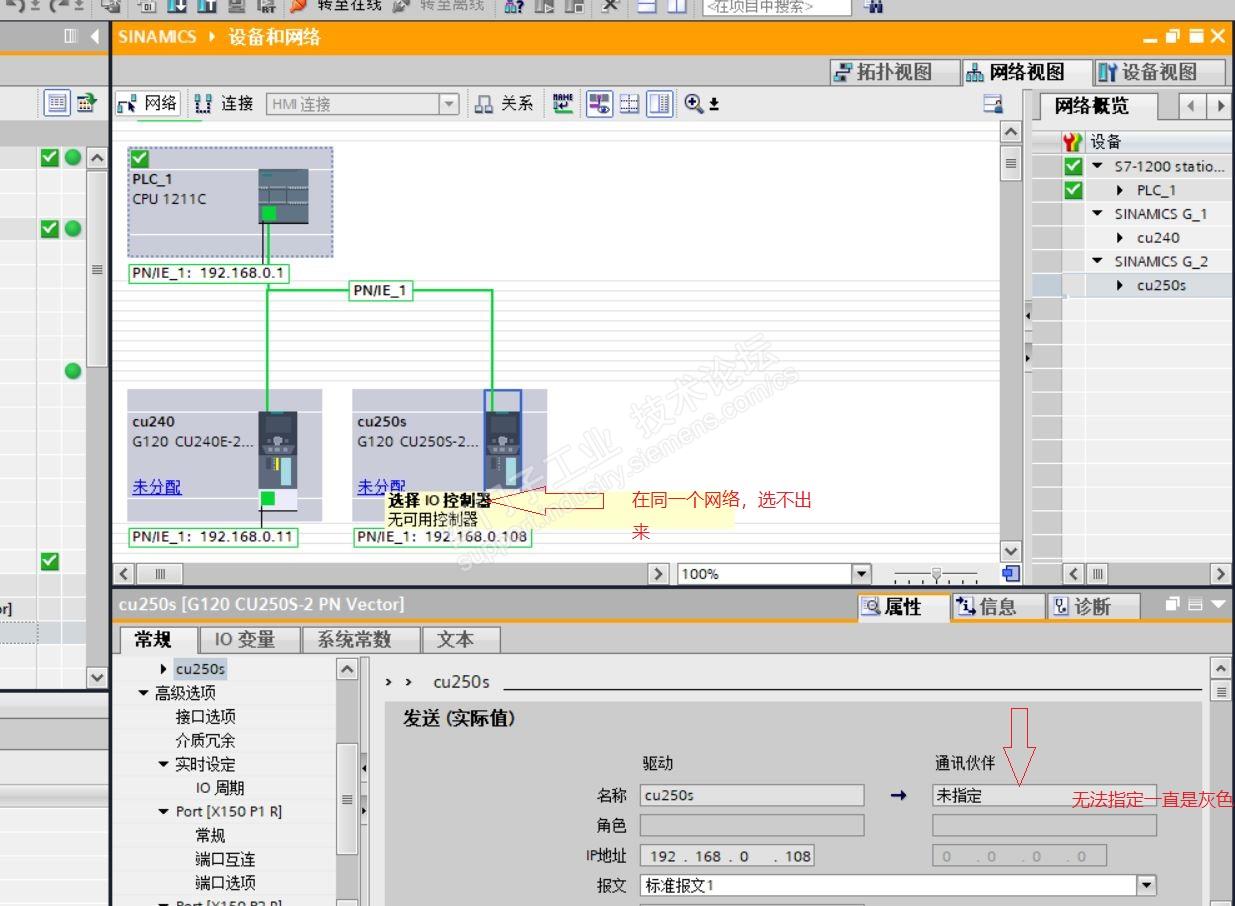Click the 在项目中搜索 search field
Image resolution: width=1235 pixels, height=906 pixels.
pyautogui.click(x=777, y=6)
